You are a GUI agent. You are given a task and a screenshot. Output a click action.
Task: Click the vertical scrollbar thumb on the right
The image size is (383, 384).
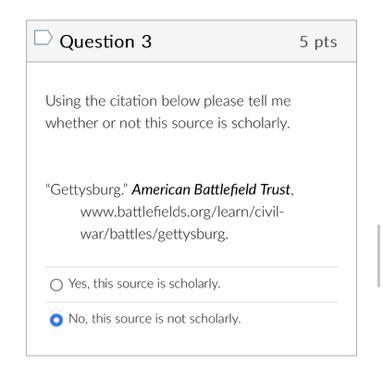point(378,256)
